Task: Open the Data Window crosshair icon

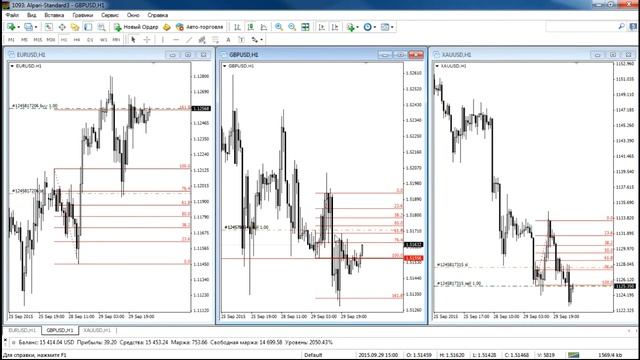Action: 62,27
